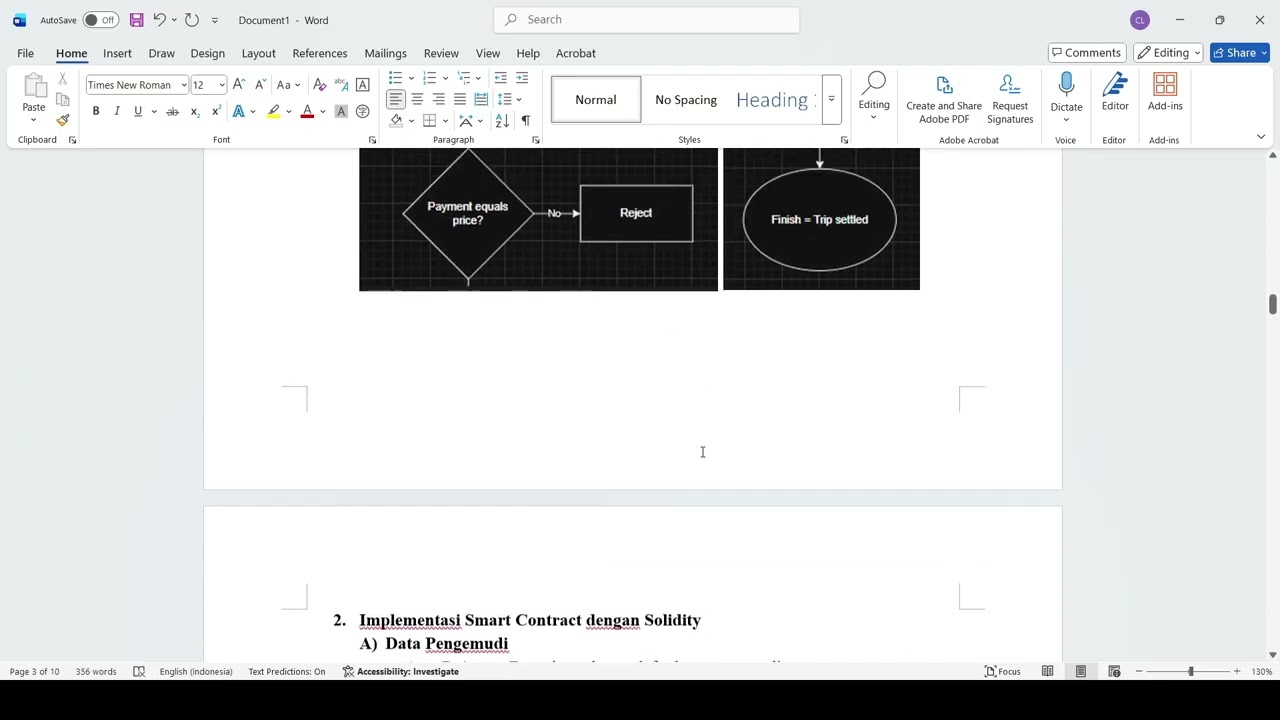Screen dimensions: 1280x720
Task: Expand the numbering list dropdown arrow
Action: pyautogui.click(x=445, y=78)
